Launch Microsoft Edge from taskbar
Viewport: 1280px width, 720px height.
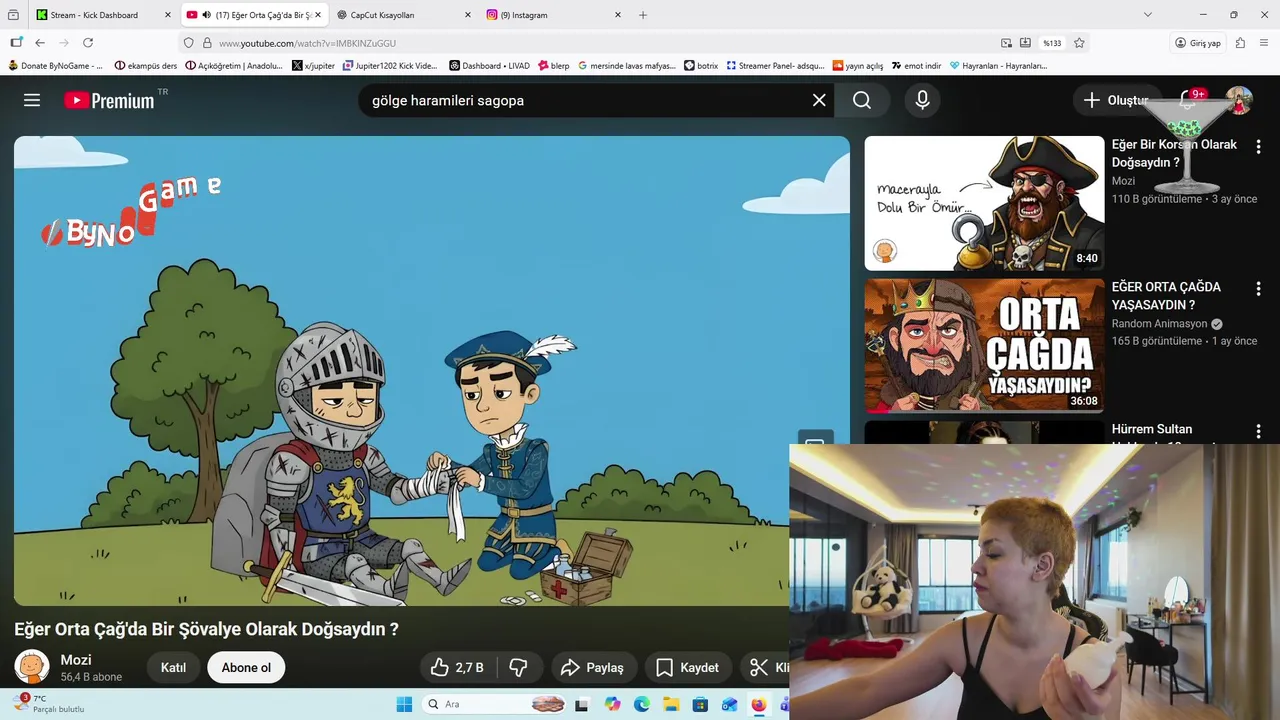642,704
